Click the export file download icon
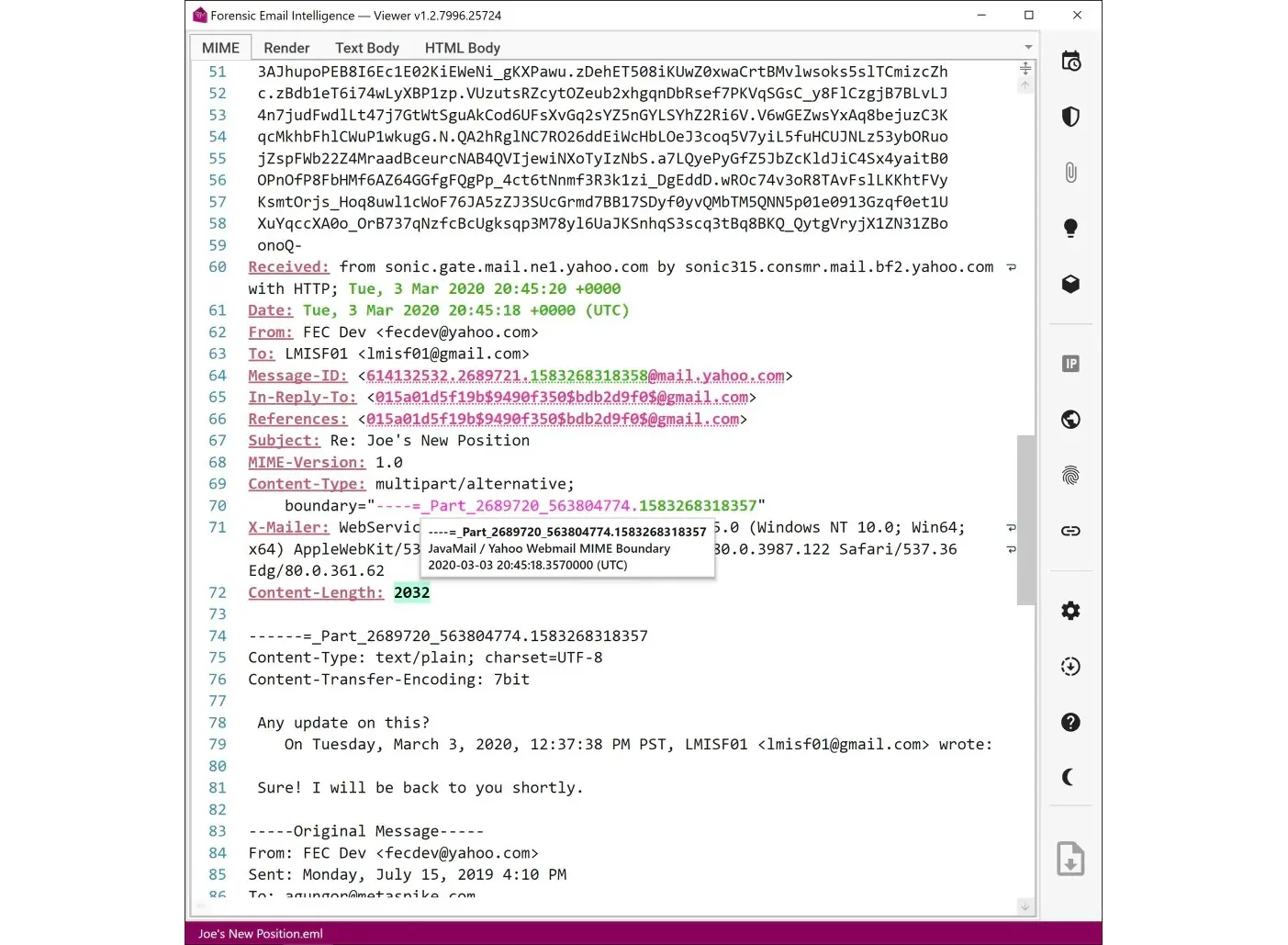Image resolution: width=1288 pixels, height=945 pixels. click(x=1070, y=859)
